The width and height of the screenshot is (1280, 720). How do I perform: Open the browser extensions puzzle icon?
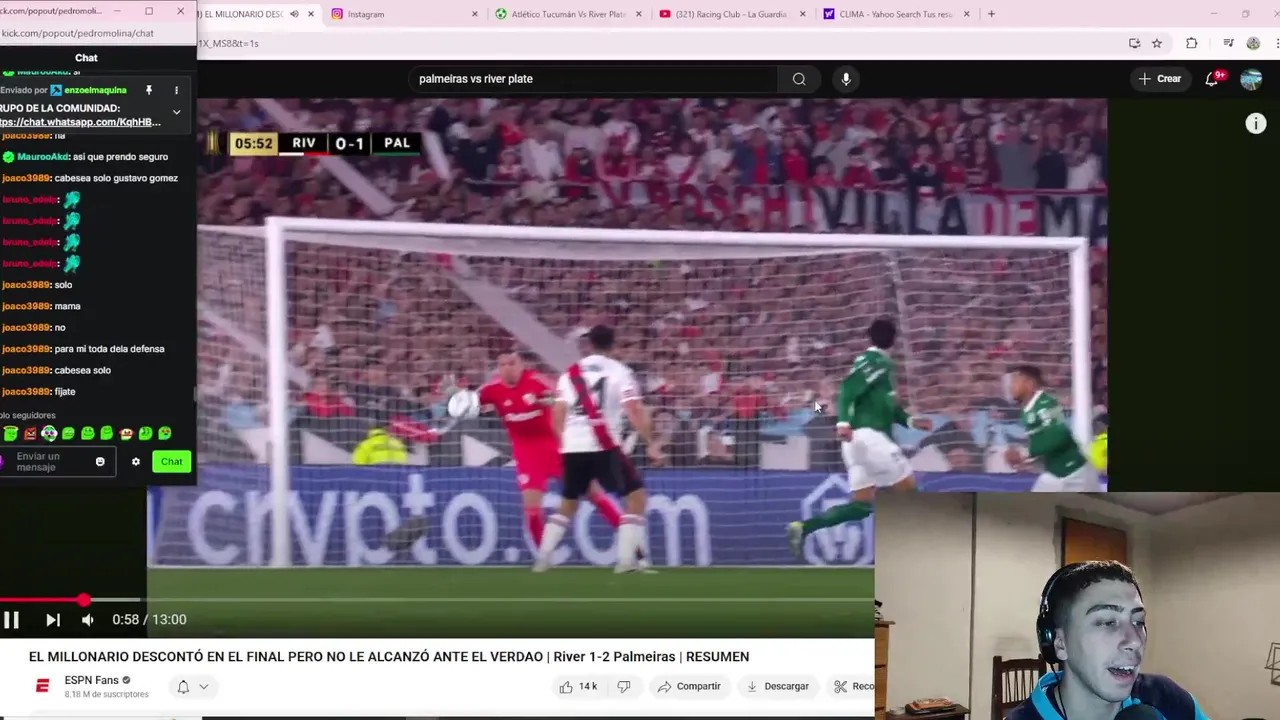[1191, 43]
